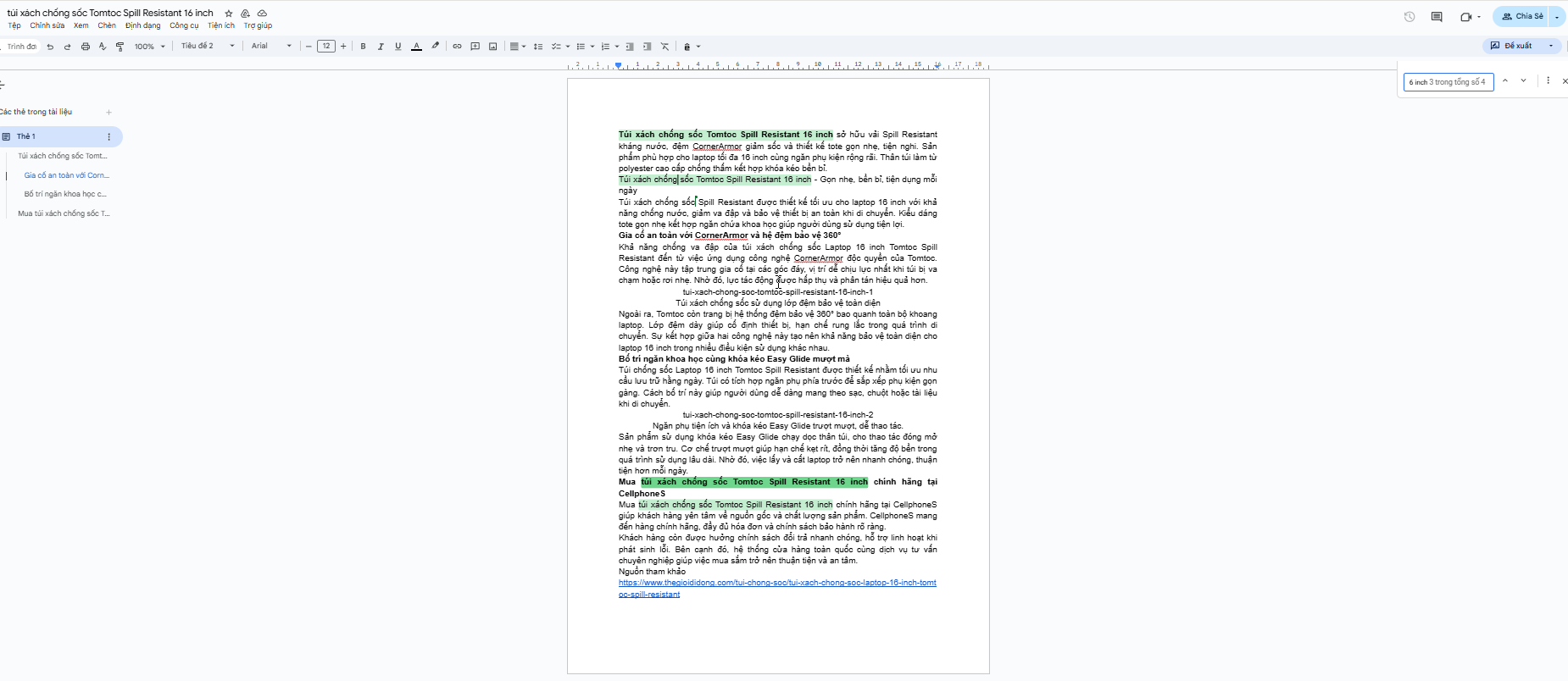Go to the next search match

(x=1524, y=81)
